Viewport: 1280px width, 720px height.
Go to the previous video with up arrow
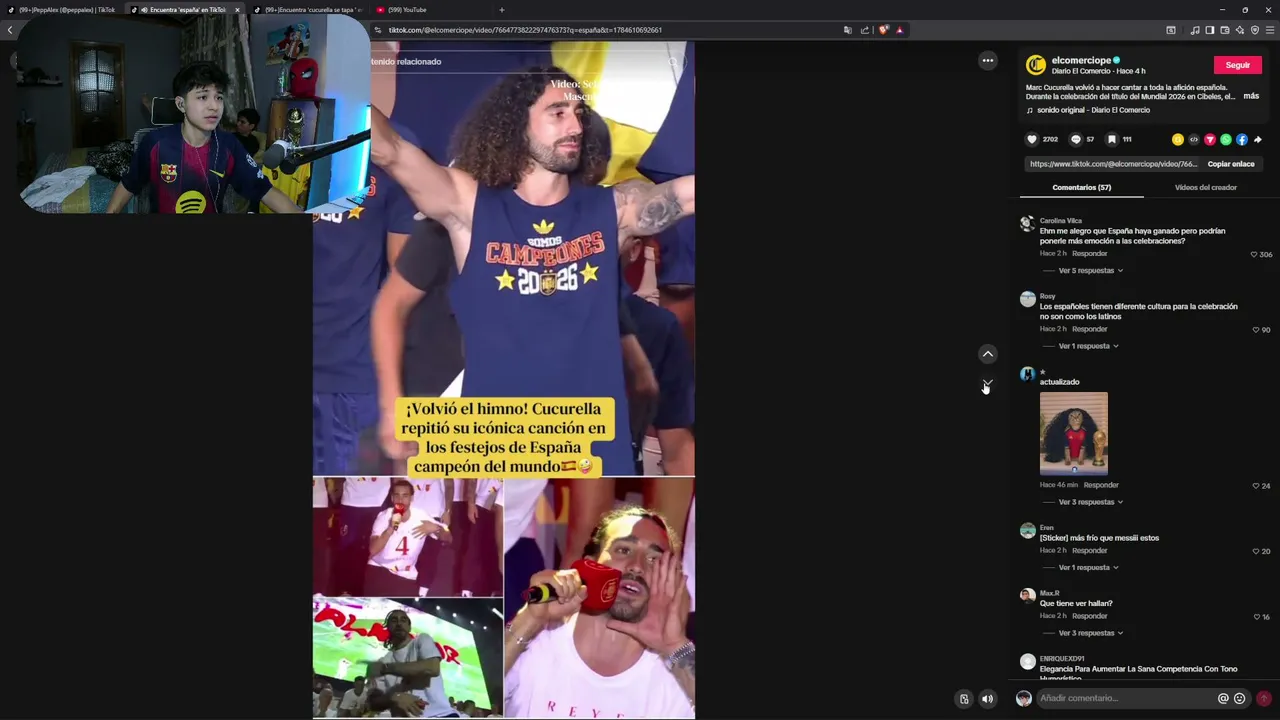click(x=988, y=354)
